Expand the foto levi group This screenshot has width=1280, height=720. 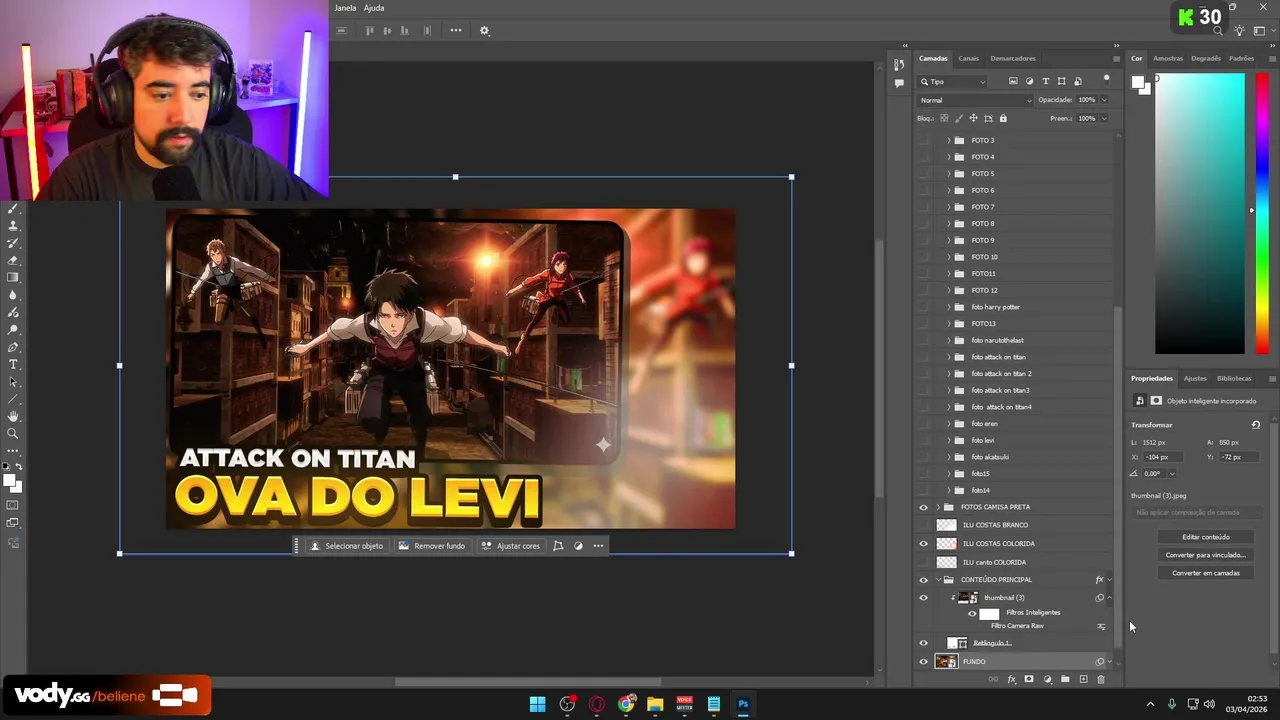(x=948, y=440)
